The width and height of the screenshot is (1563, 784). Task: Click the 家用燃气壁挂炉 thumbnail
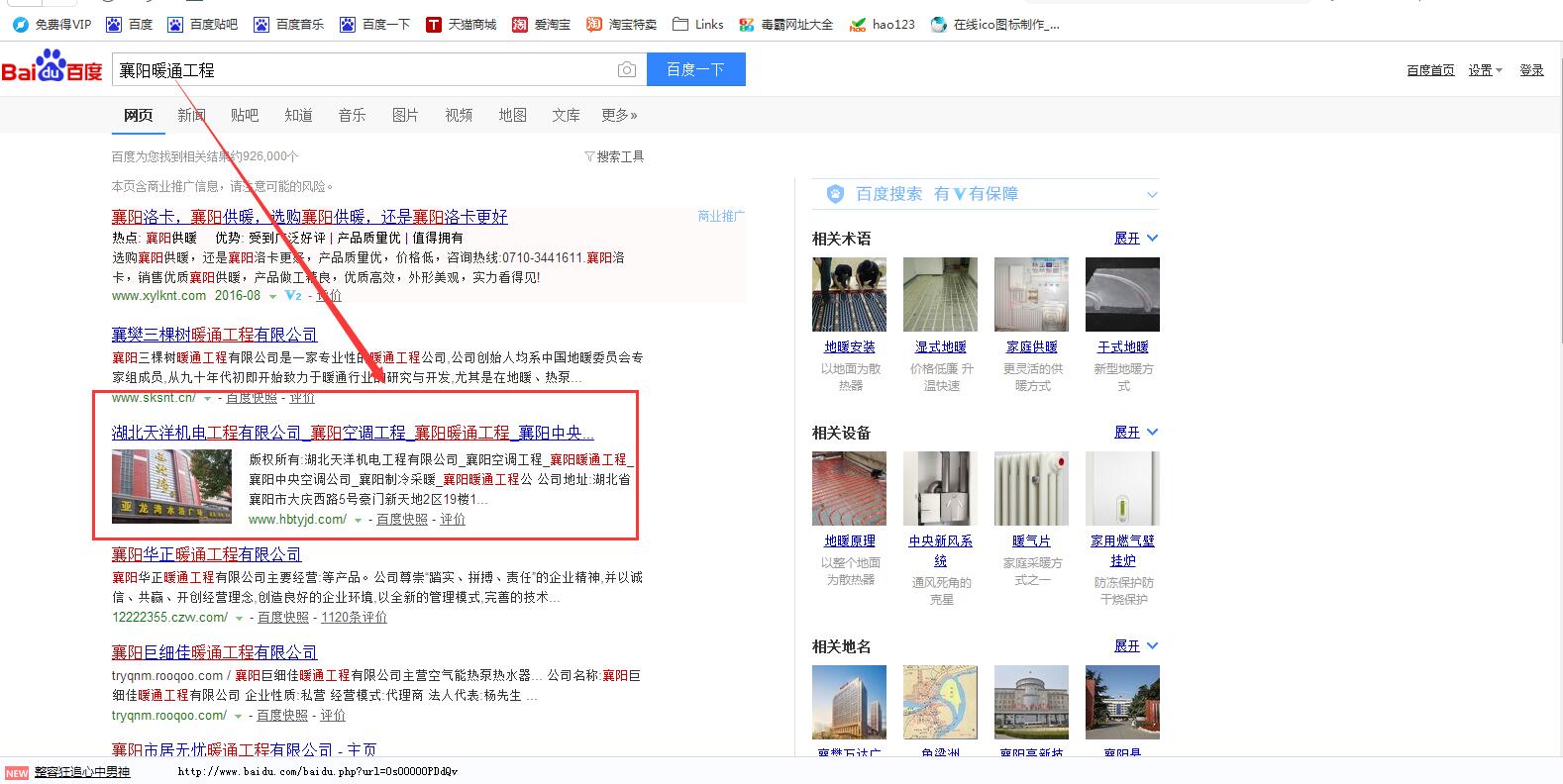(1122, 488)
